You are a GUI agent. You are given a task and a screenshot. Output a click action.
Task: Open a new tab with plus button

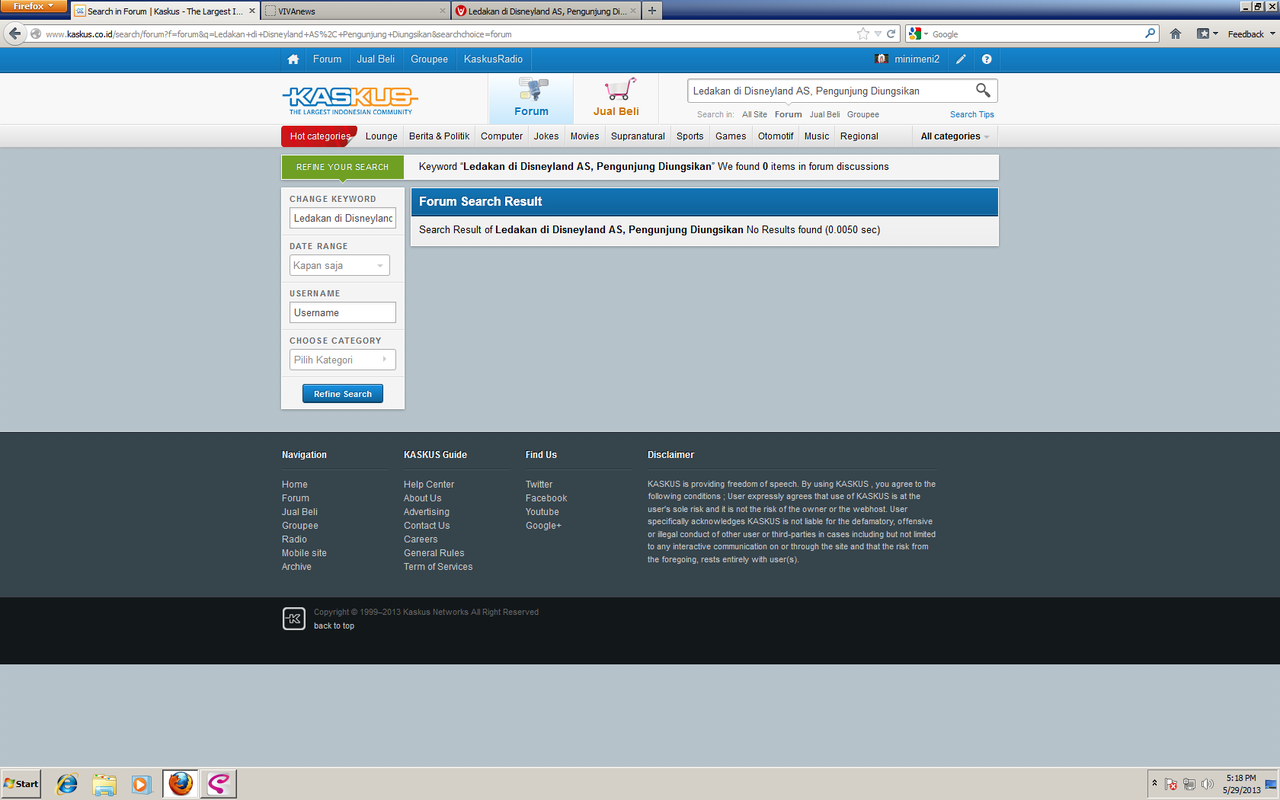click(652, 11)
